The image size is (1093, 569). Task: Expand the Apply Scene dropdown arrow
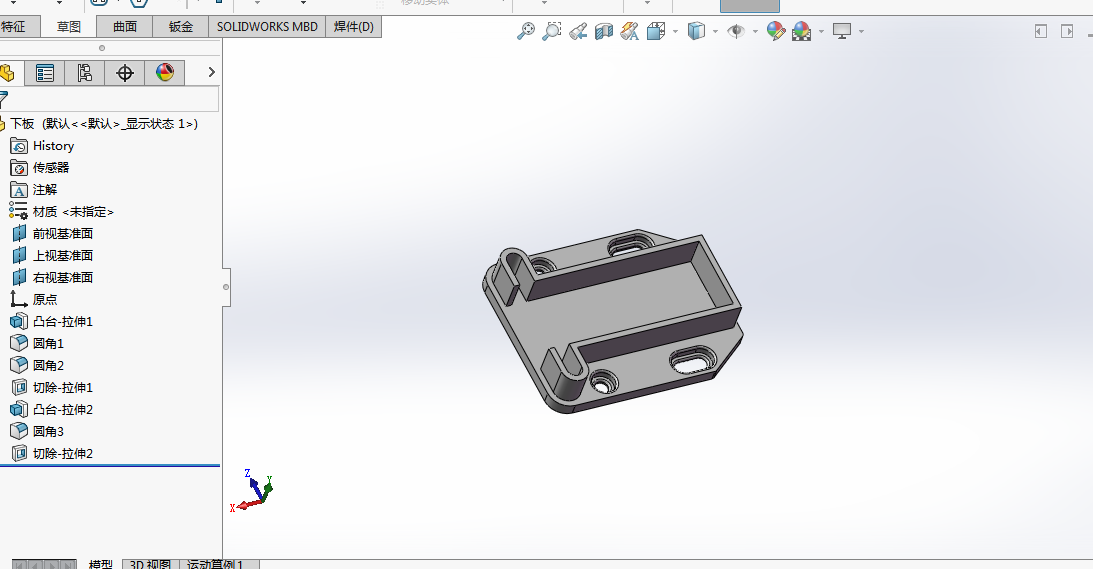coord(821,31)
